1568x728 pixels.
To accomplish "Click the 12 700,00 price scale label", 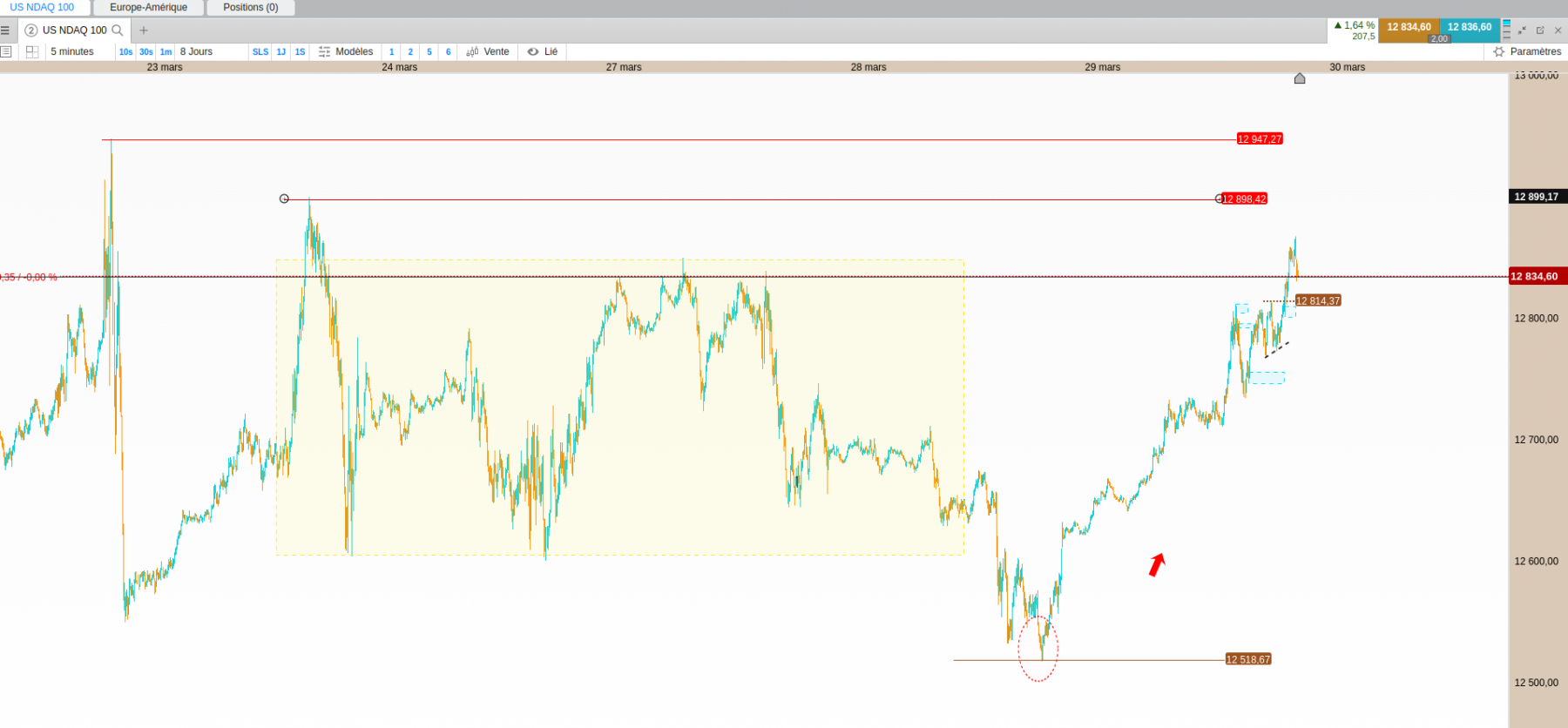I will click(1537, 440).
